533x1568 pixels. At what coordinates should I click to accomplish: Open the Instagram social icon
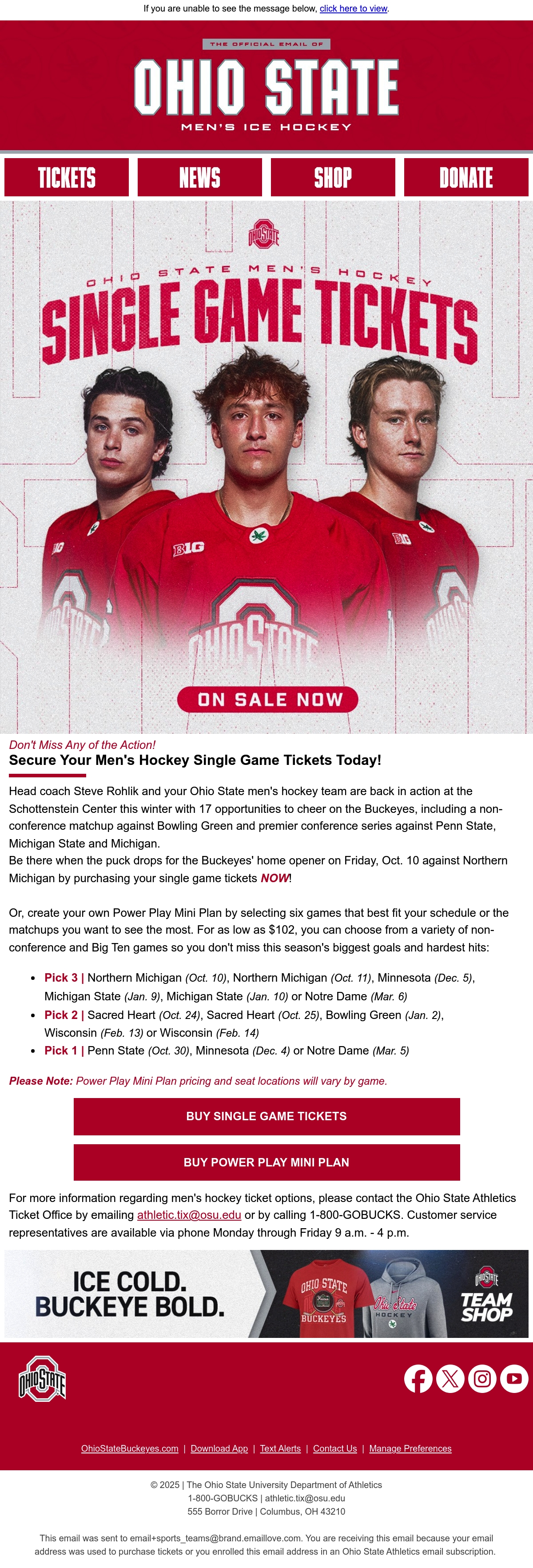pyautogui.click(x=482, y=1379)
